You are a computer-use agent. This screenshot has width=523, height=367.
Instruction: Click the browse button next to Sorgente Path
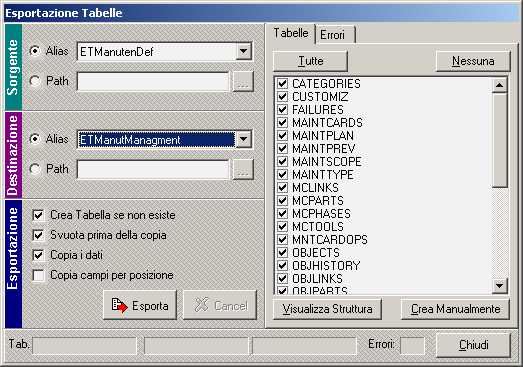(243, 81)
